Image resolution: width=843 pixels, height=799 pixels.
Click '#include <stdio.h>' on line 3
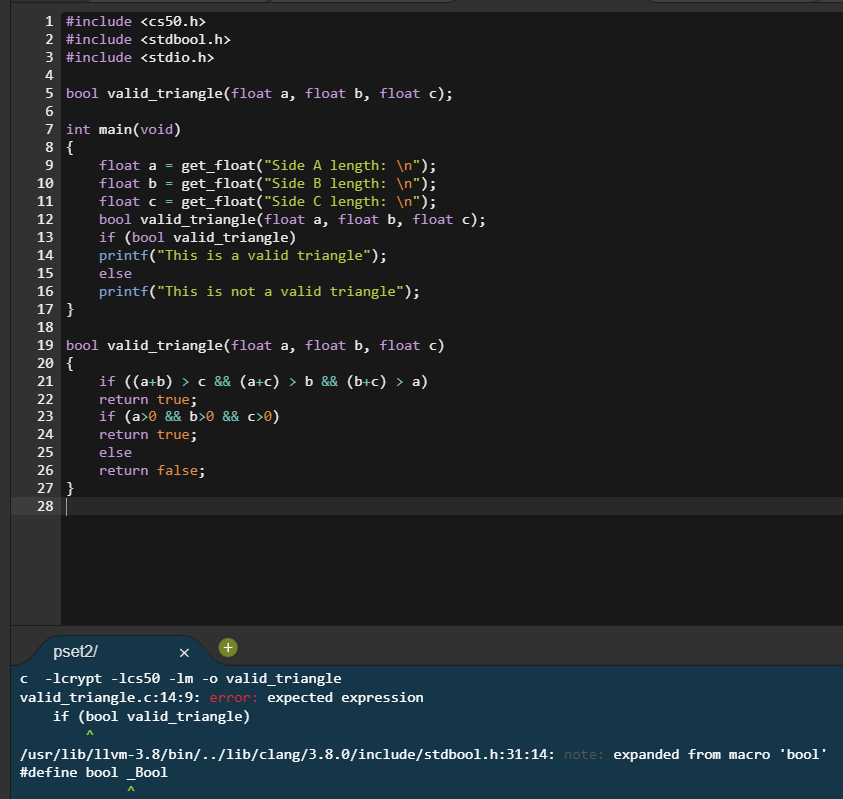(140, 58)
